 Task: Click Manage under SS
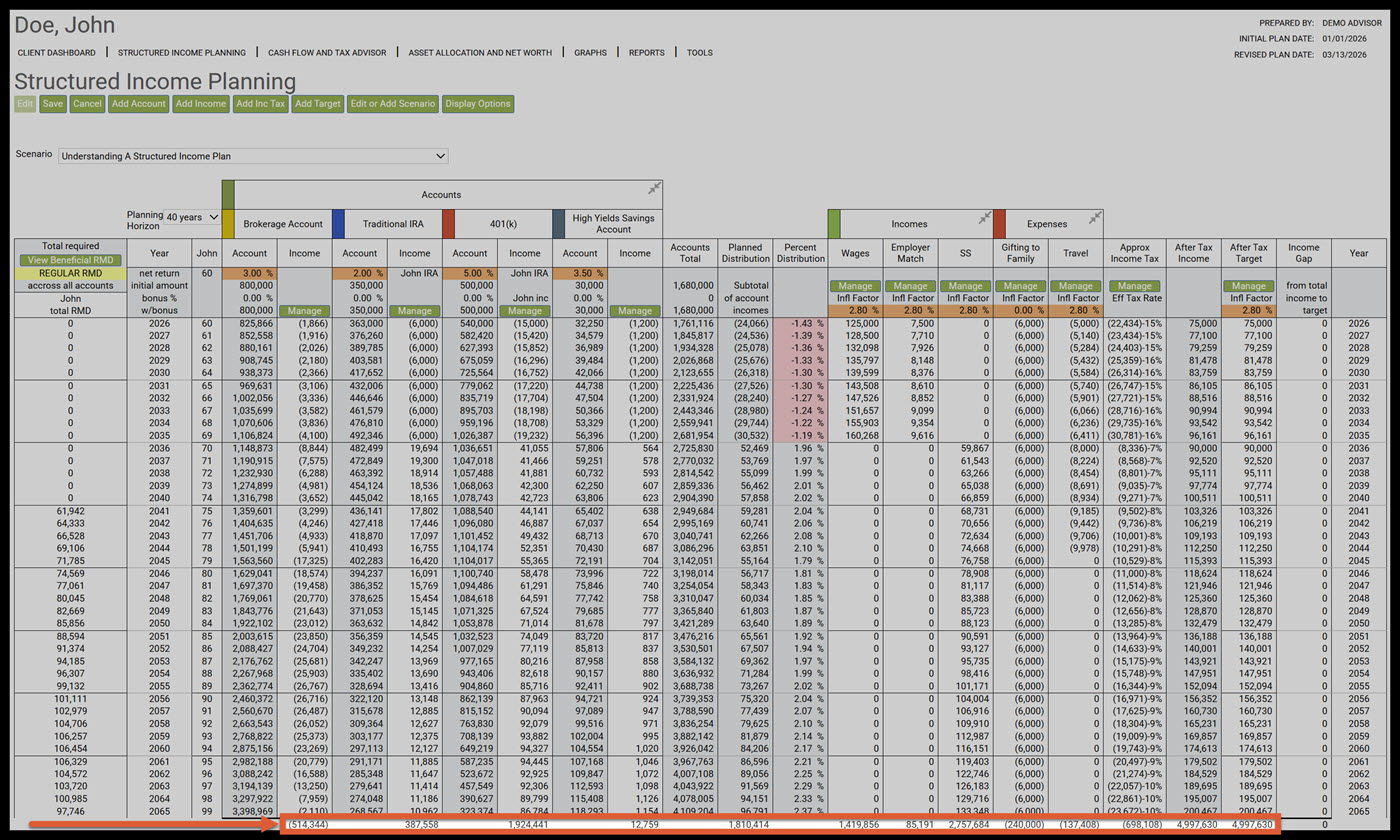[x=966, y=286]
